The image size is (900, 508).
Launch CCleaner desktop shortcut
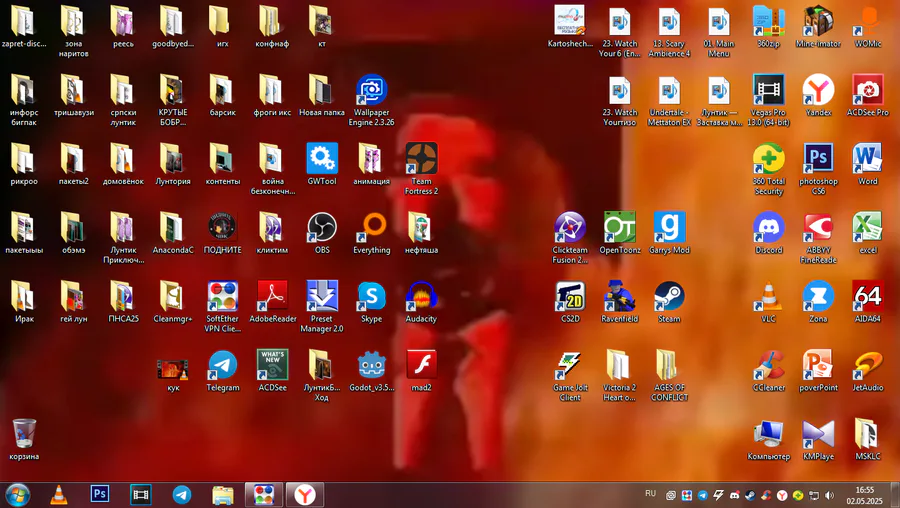point(769,365)
